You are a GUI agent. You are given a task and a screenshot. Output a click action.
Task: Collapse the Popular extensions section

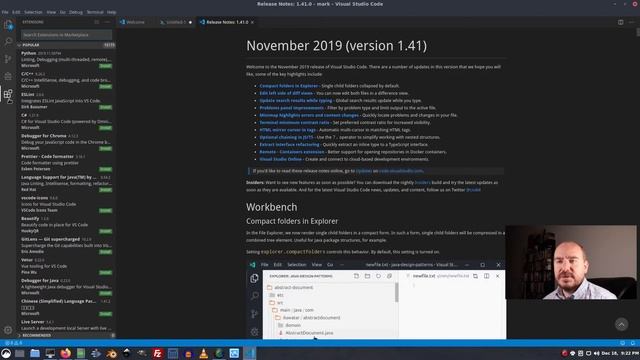[67, 45]
